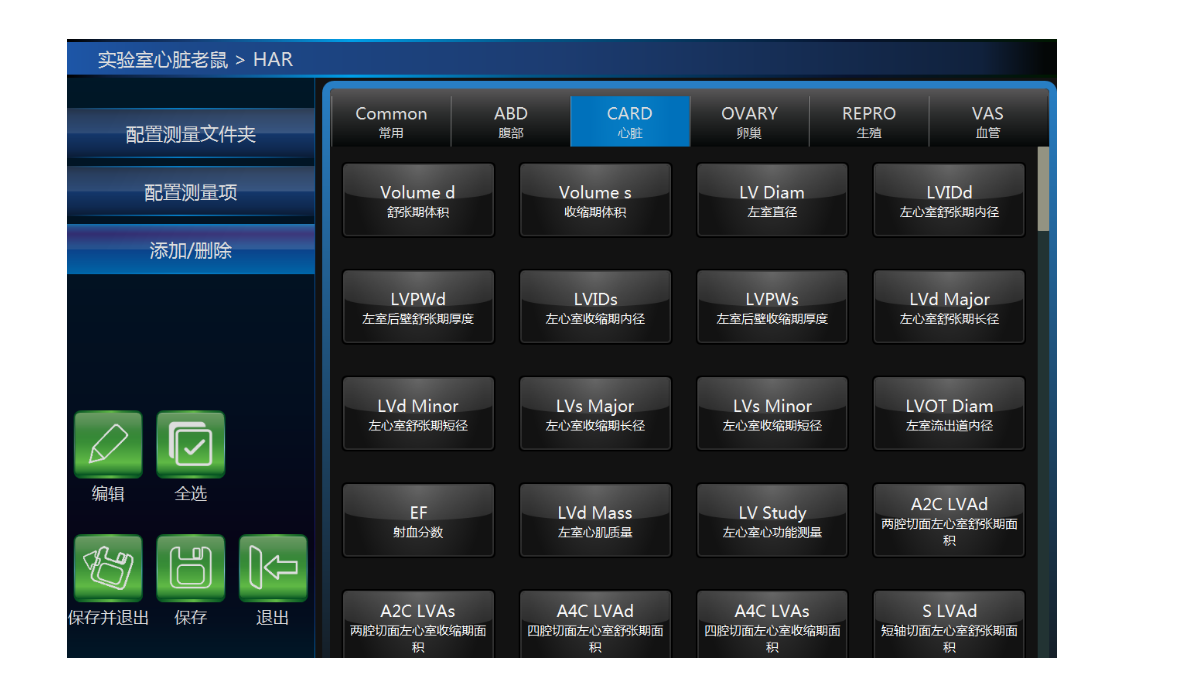Image resolution: width=1198 pixels, height=690 pixels.
Task: Open the VAS (血管) tab
Action: pyautogui.click(x=987, y=122)
